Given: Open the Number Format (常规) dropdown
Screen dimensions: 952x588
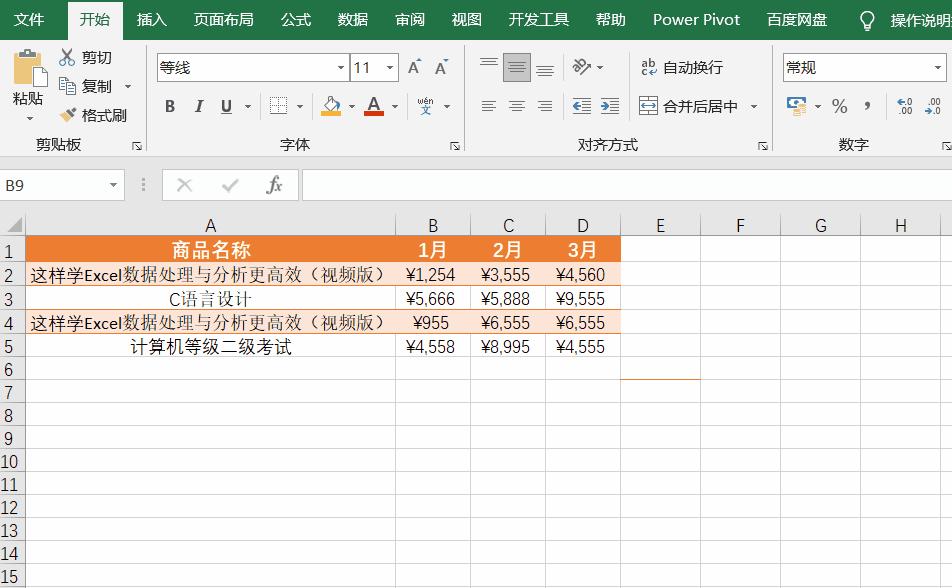Looking at the screenshot, I should (x=940, y=67).
